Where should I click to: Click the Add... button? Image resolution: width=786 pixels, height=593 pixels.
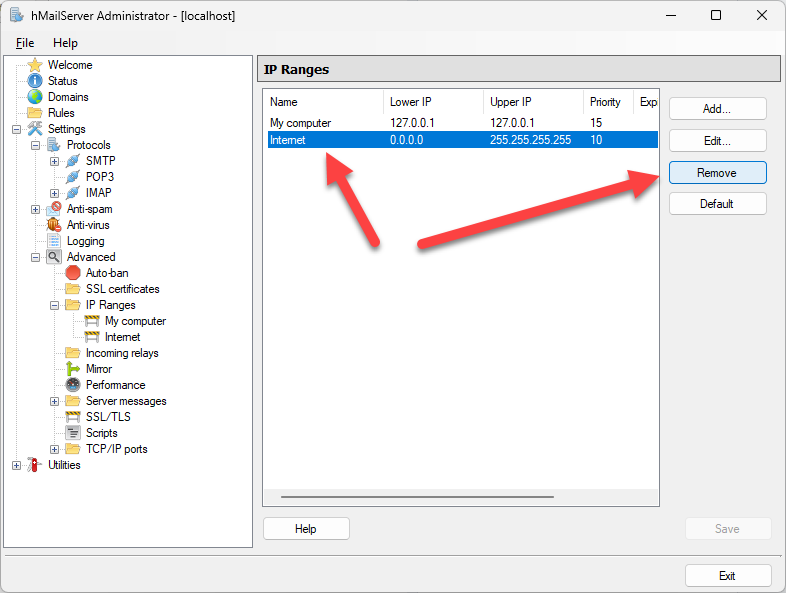[717, 109]
